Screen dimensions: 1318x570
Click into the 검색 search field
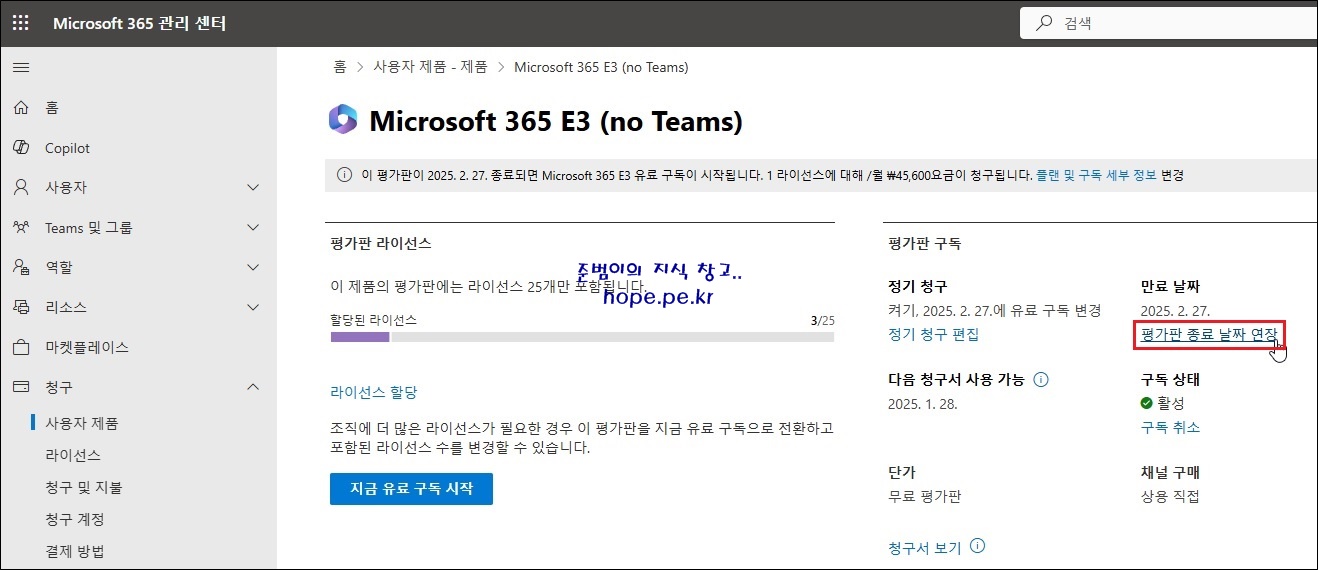pos(1168,22)
